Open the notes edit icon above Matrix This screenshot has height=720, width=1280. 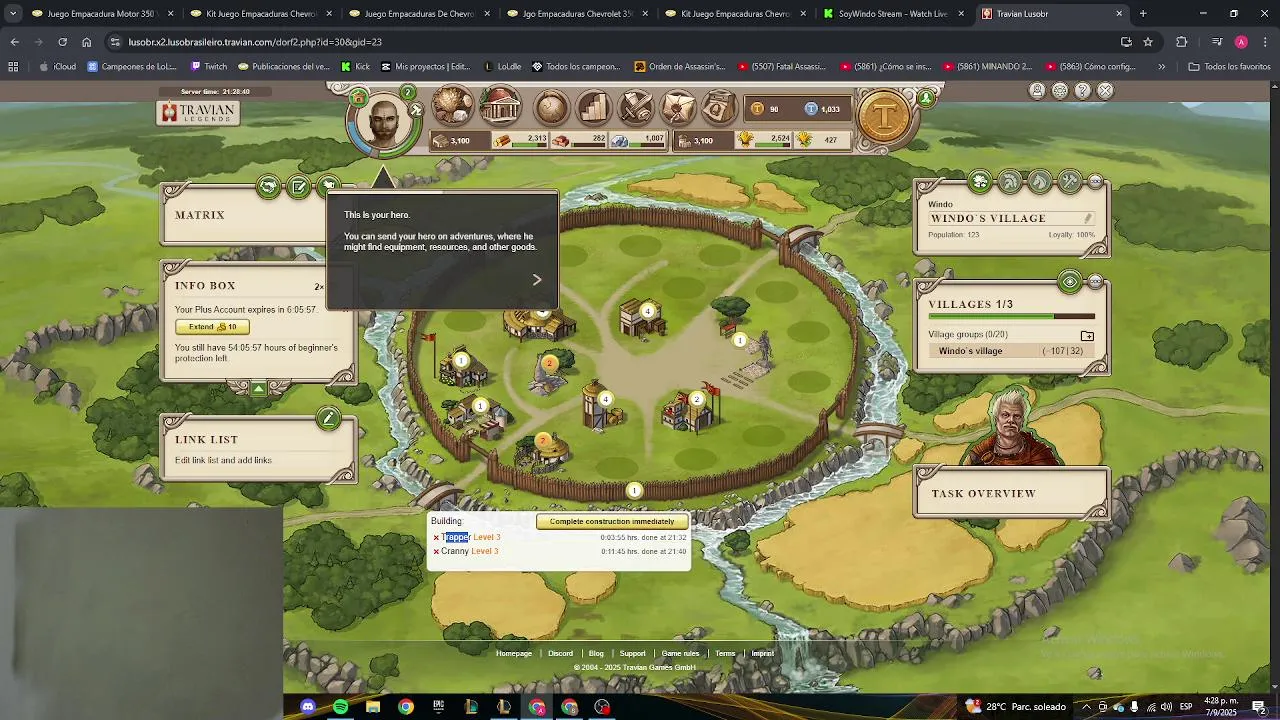click(298, 187)
